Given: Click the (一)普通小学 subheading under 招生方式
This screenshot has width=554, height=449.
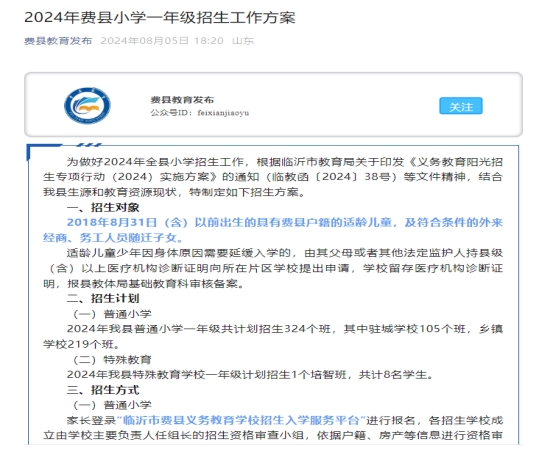Looking at the screenshot, I should pos(112,405).
